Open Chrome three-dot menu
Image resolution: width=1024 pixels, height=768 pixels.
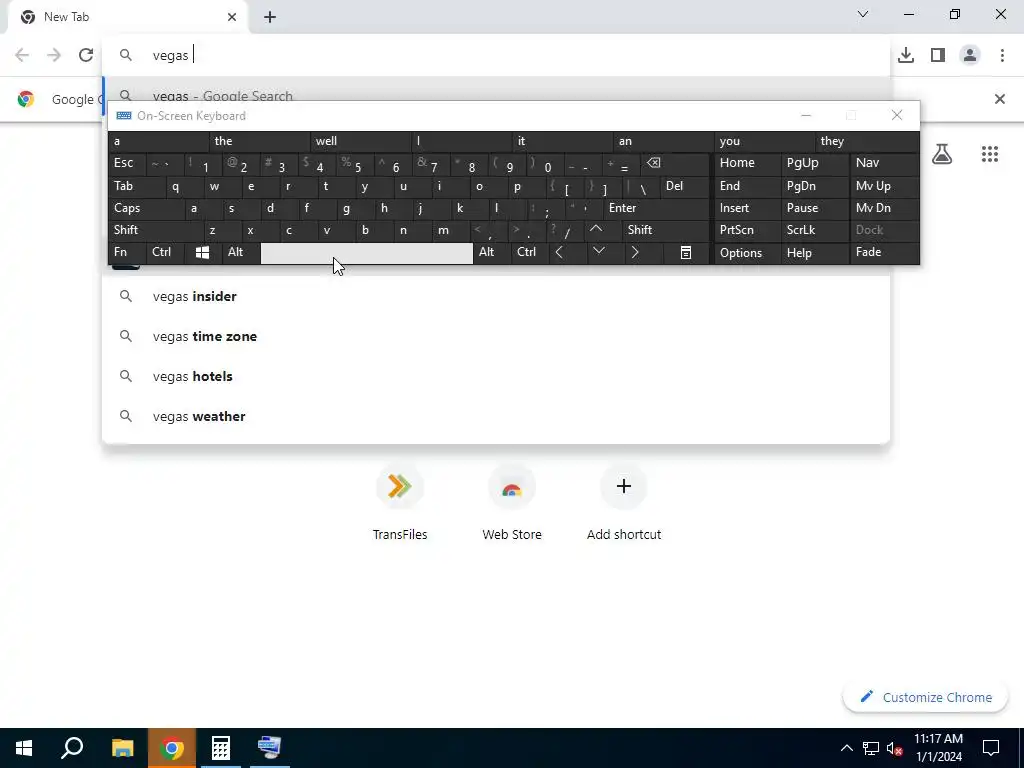click(x=1002, y=56)
